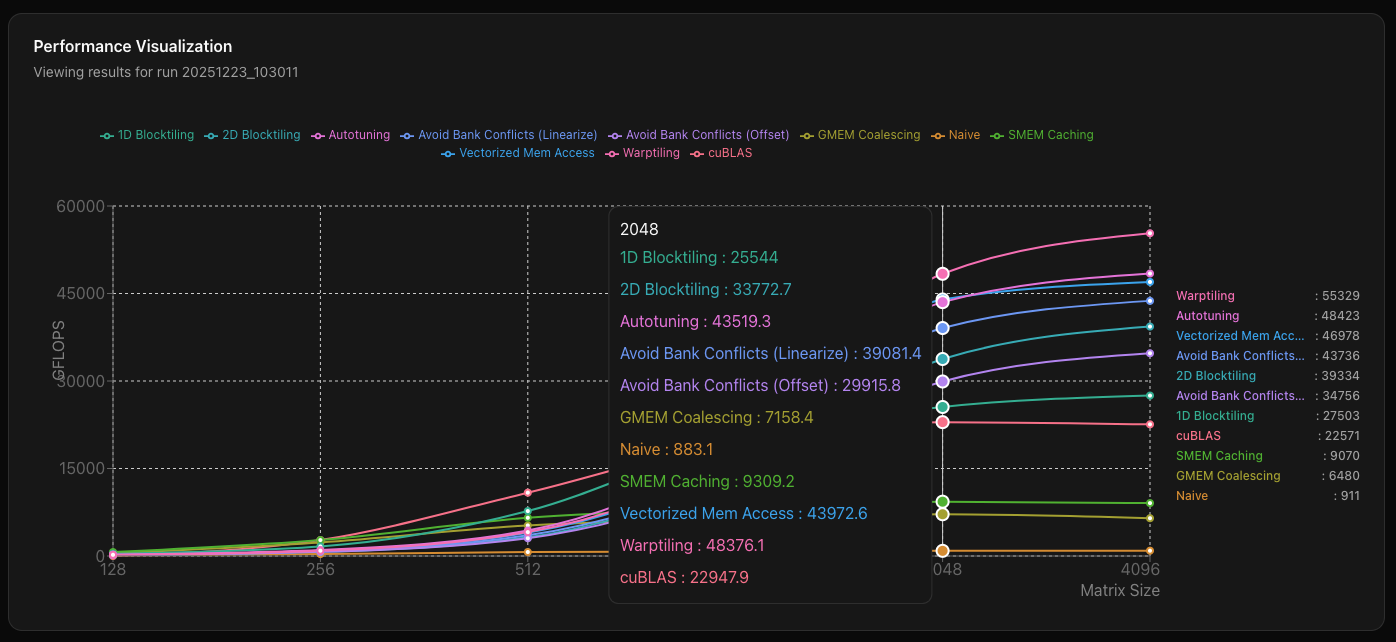Select the 4096 x-axis tick label
The height and width of the screenshot is (642, 1396).
pyautogui.click(x=1141, y=570)
